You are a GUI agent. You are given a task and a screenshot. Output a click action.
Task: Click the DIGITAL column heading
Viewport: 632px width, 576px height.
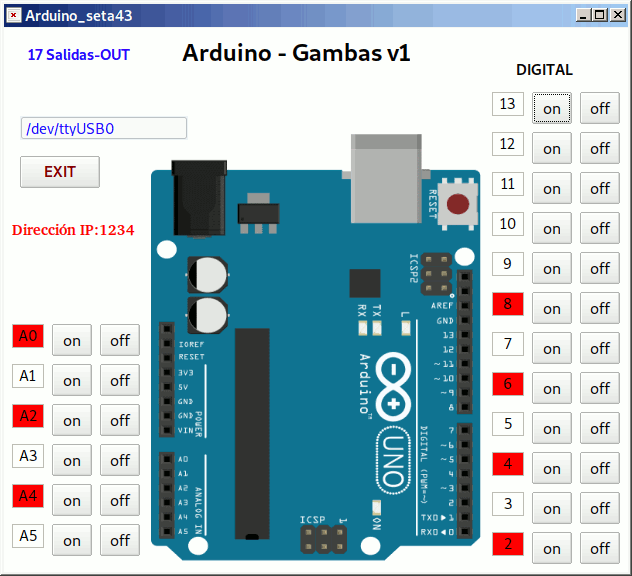(545, 70)
